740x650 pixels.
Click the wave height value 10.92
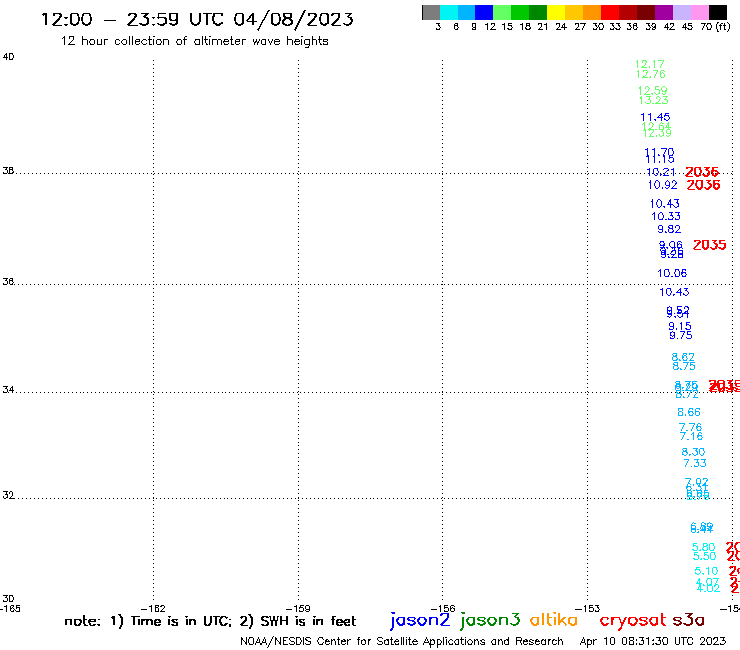(663, 185)
